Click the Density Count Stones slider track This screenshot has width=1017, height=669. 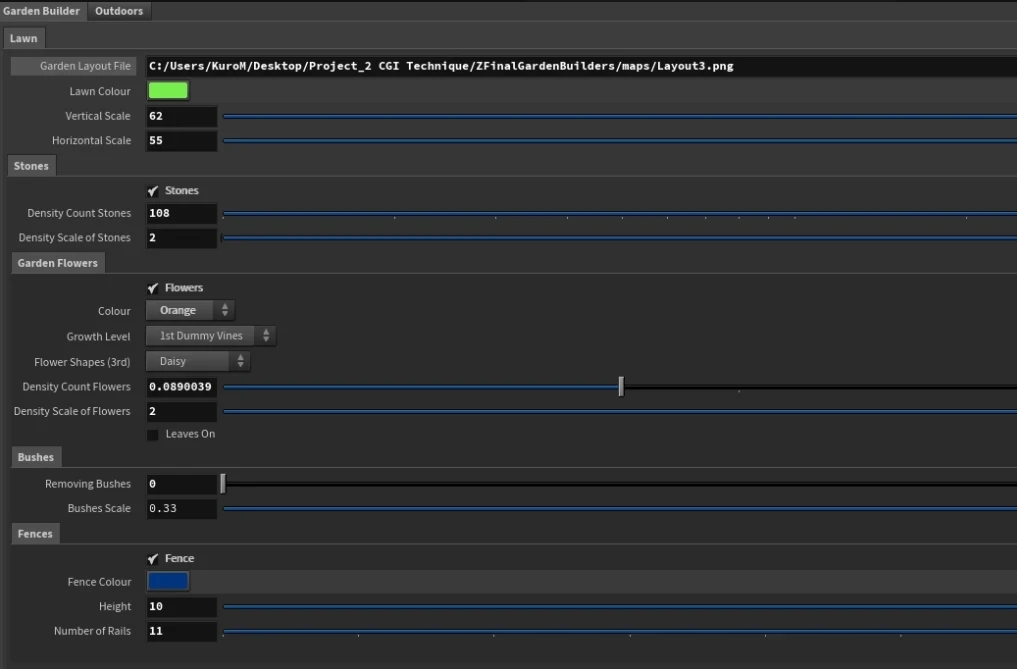click(x=619, y=213)
